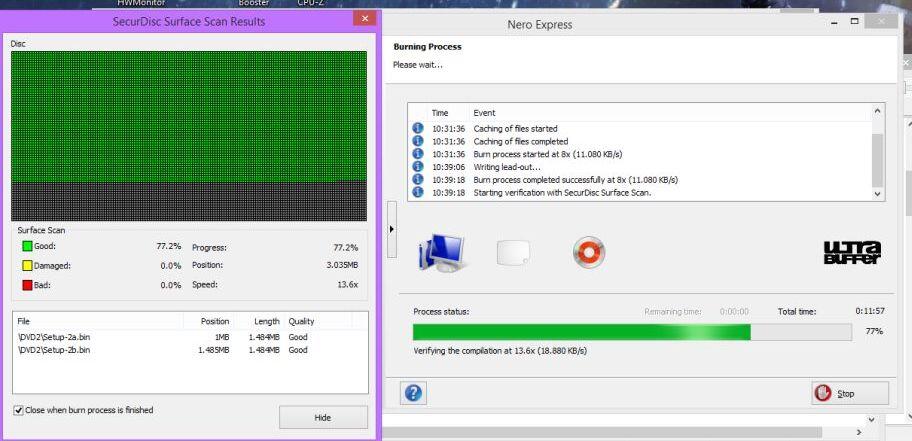Click the computer source icon in Nero Express
The height and width of the screenshot is (441, 912).
point(441,254)
